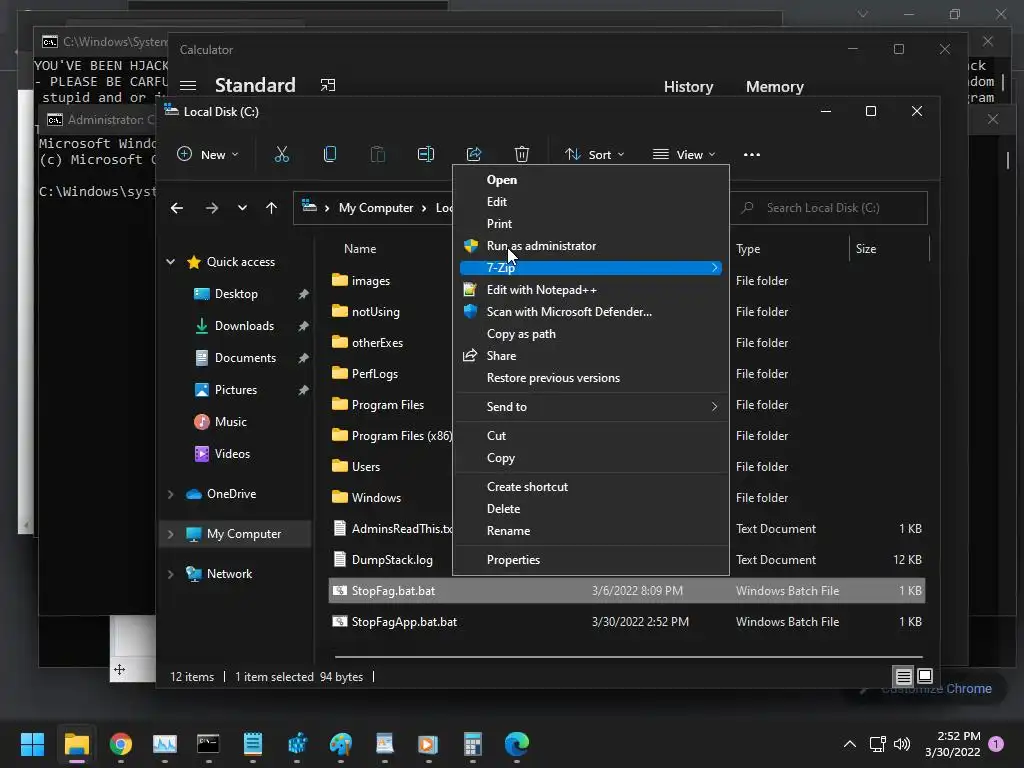
Task: Select Documents in Quick access
Action: point(245,358)
